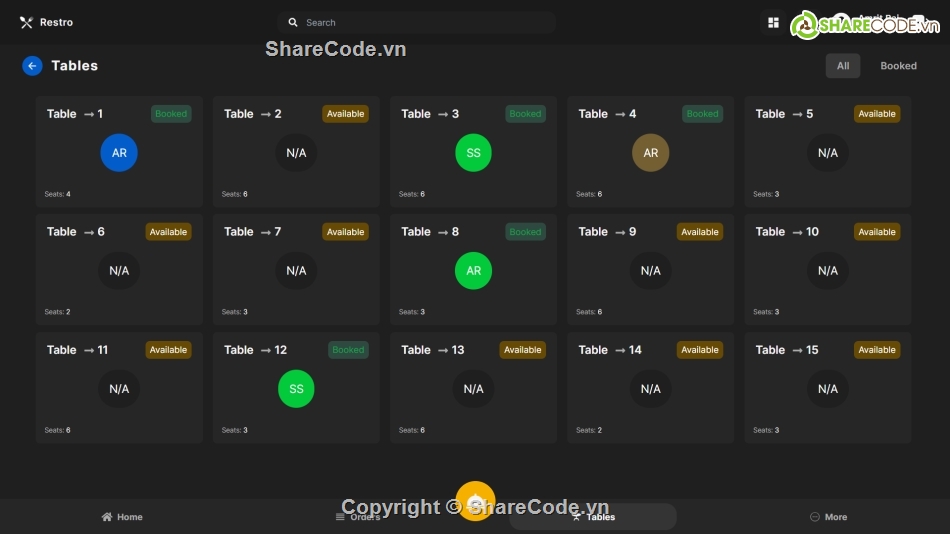Open the More menu
The width and height of the screenshot is (950, 534).
(828, 517)
